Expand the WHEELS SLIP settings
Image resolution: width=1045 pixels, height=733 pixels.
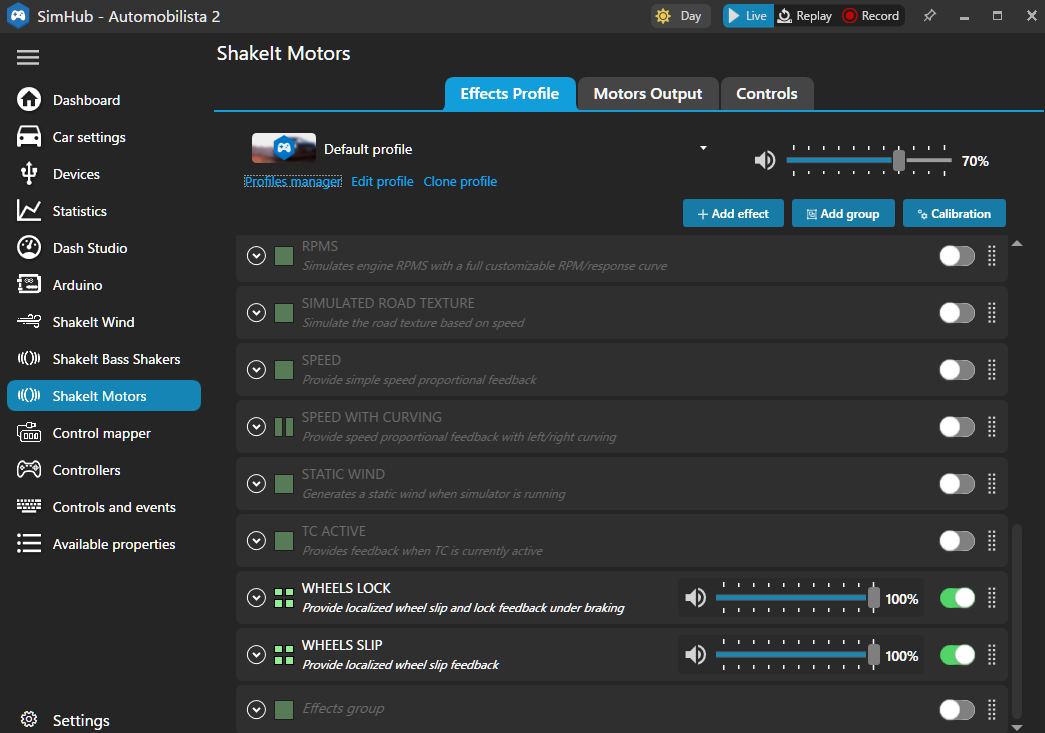point(256,655)
